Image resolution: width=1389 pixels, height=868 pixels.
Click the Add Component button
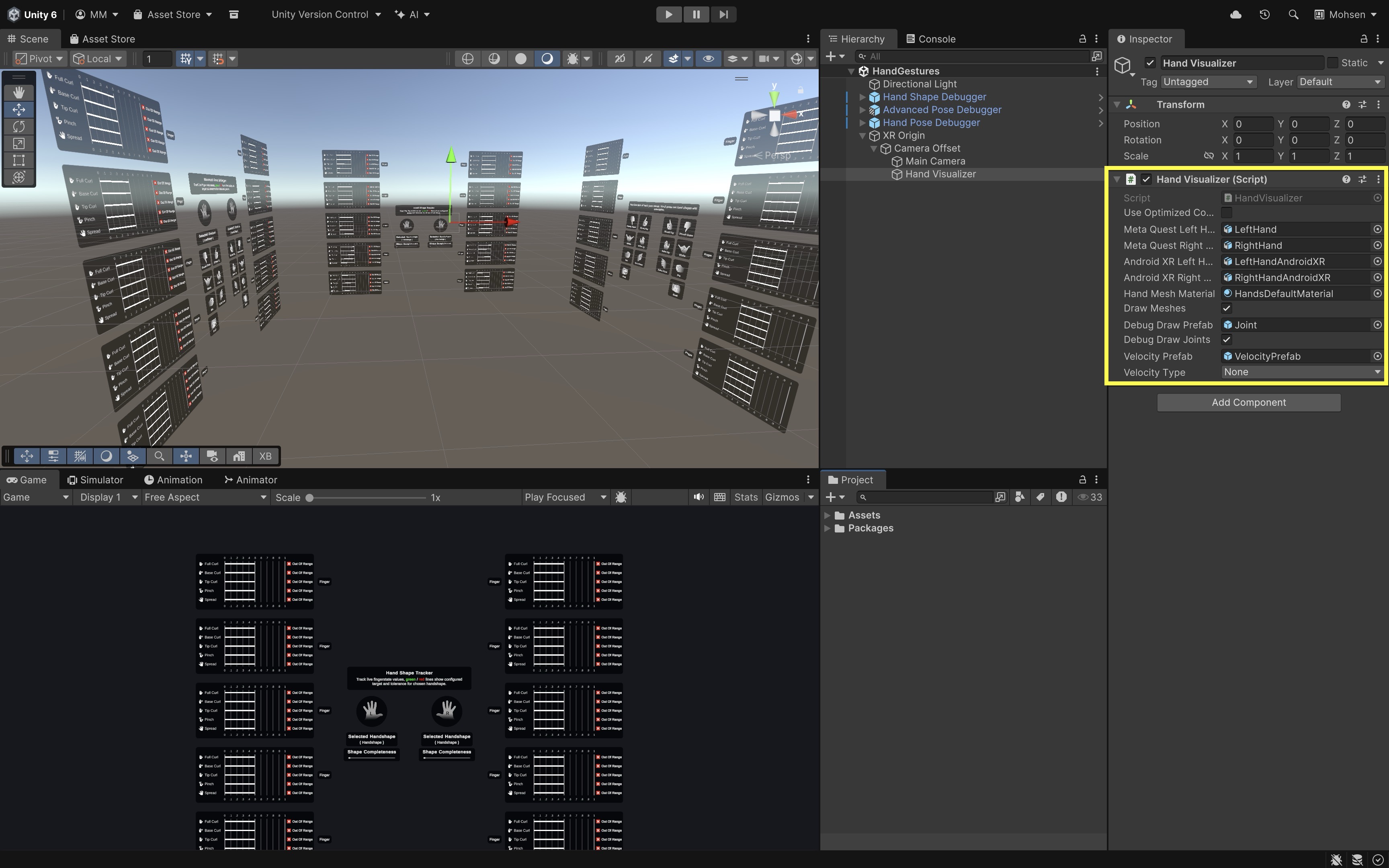click(x=1248, y=402)
